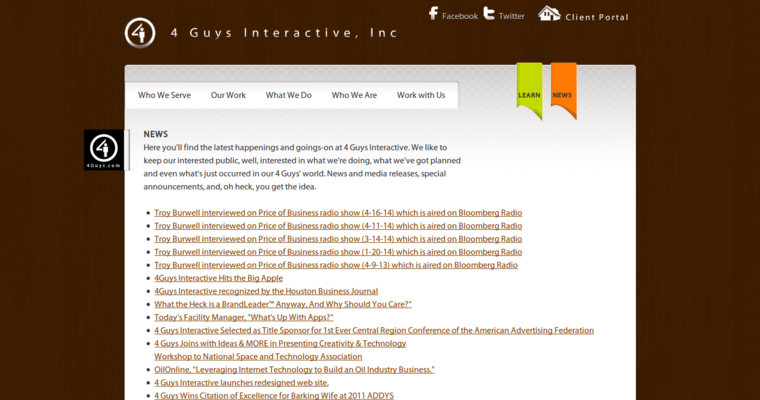View the redesigned web site announcement

pos(241,382)
